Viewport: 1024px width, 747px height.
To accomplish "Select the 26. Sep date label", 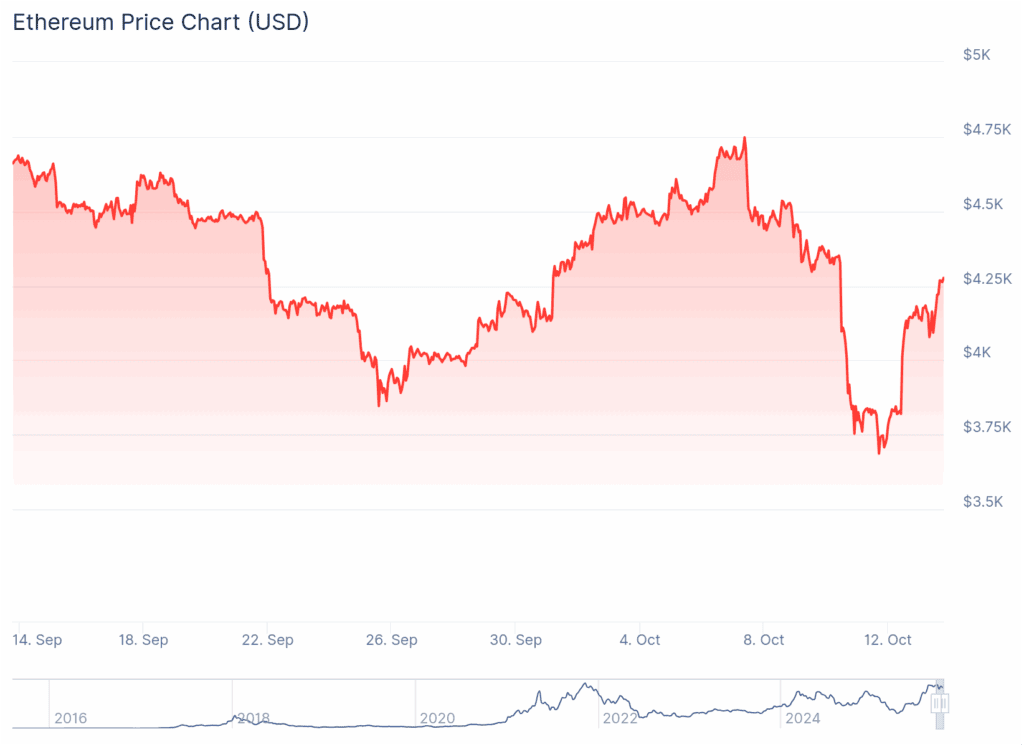I will point(392,640).
